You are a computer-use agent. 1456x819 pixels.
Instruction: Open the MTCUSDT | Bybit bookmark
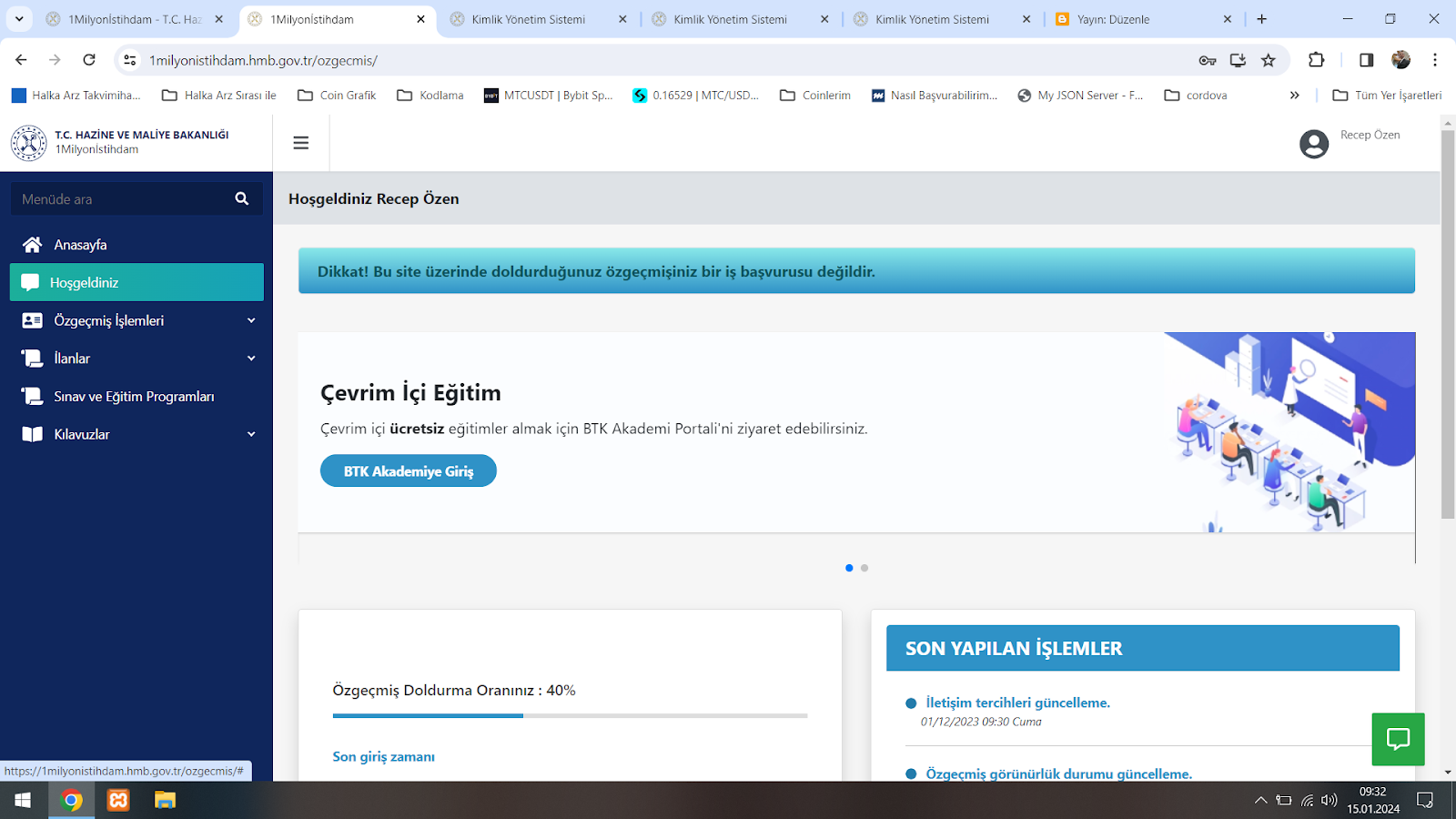548,96
